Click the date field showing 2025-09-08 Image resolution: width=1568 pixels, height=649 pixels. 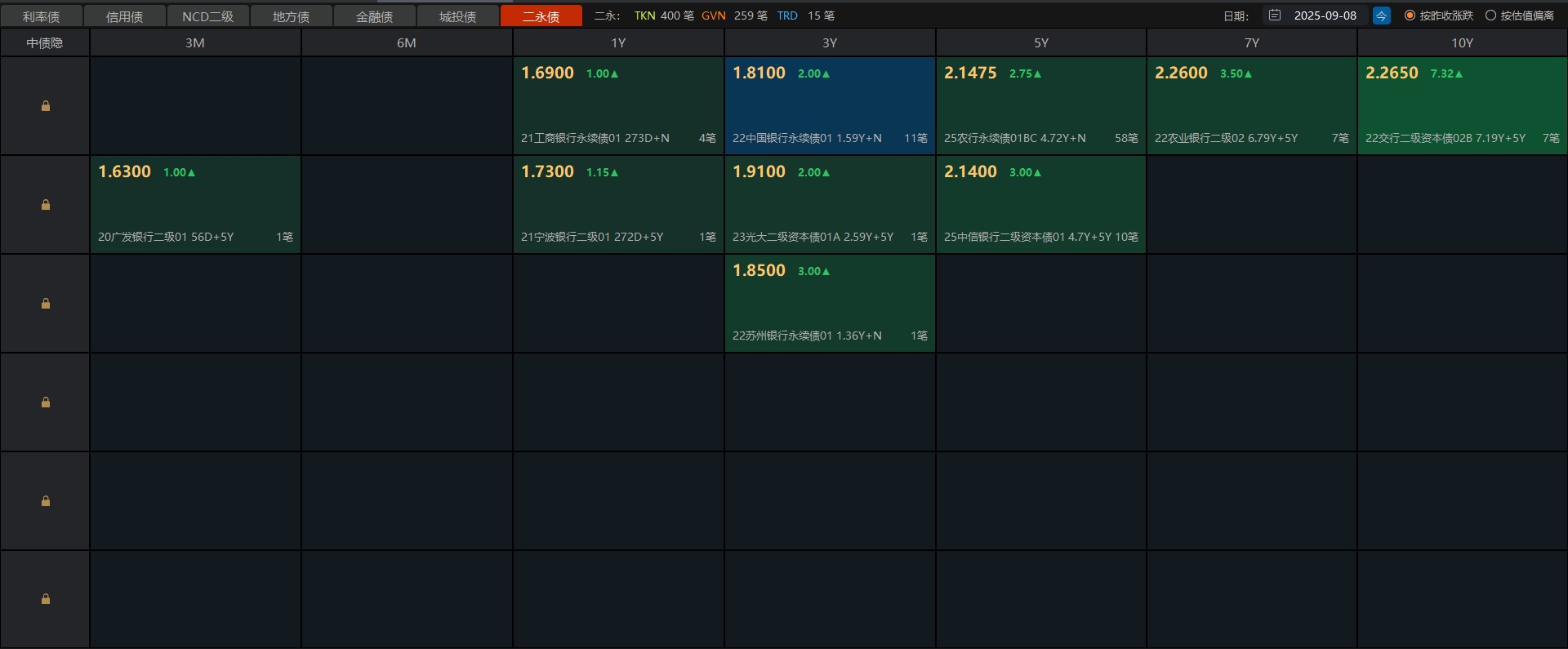[1316, 16]
